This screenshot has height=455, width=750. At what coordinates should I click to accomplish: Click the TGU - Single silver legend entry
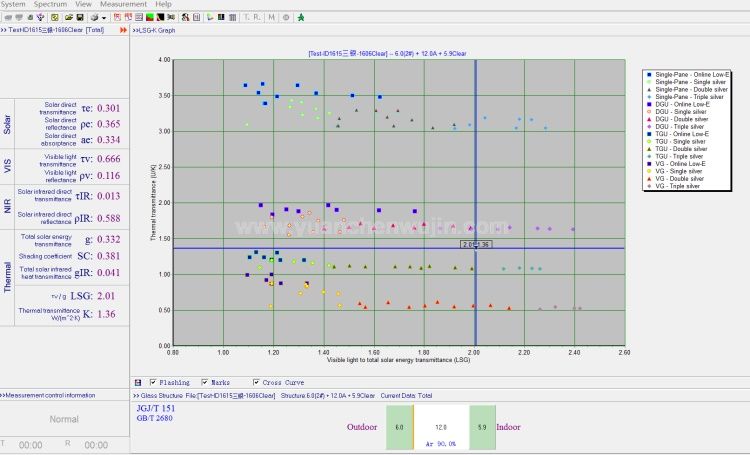point(676,141)
